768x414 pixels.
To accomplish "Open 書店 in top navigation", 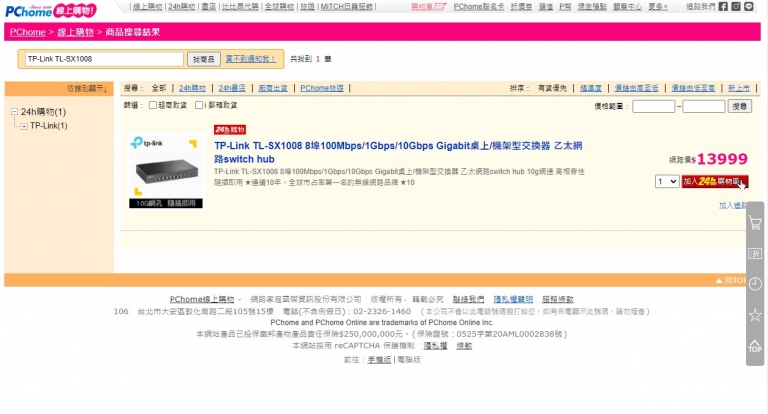I will 209,6.
